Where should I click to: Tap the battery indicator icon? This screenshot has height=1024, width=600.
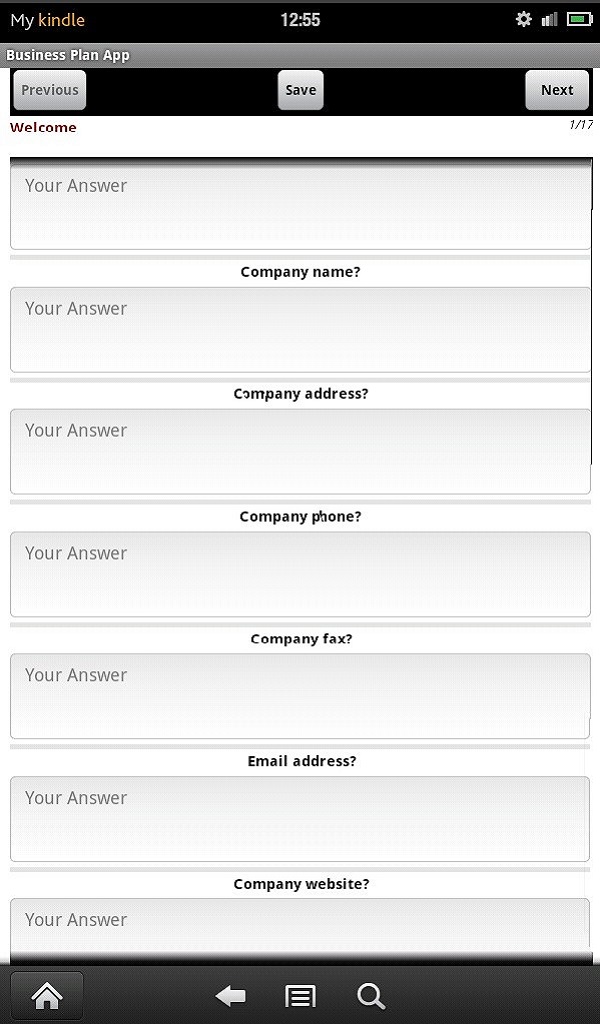click(x=580, y=19)
